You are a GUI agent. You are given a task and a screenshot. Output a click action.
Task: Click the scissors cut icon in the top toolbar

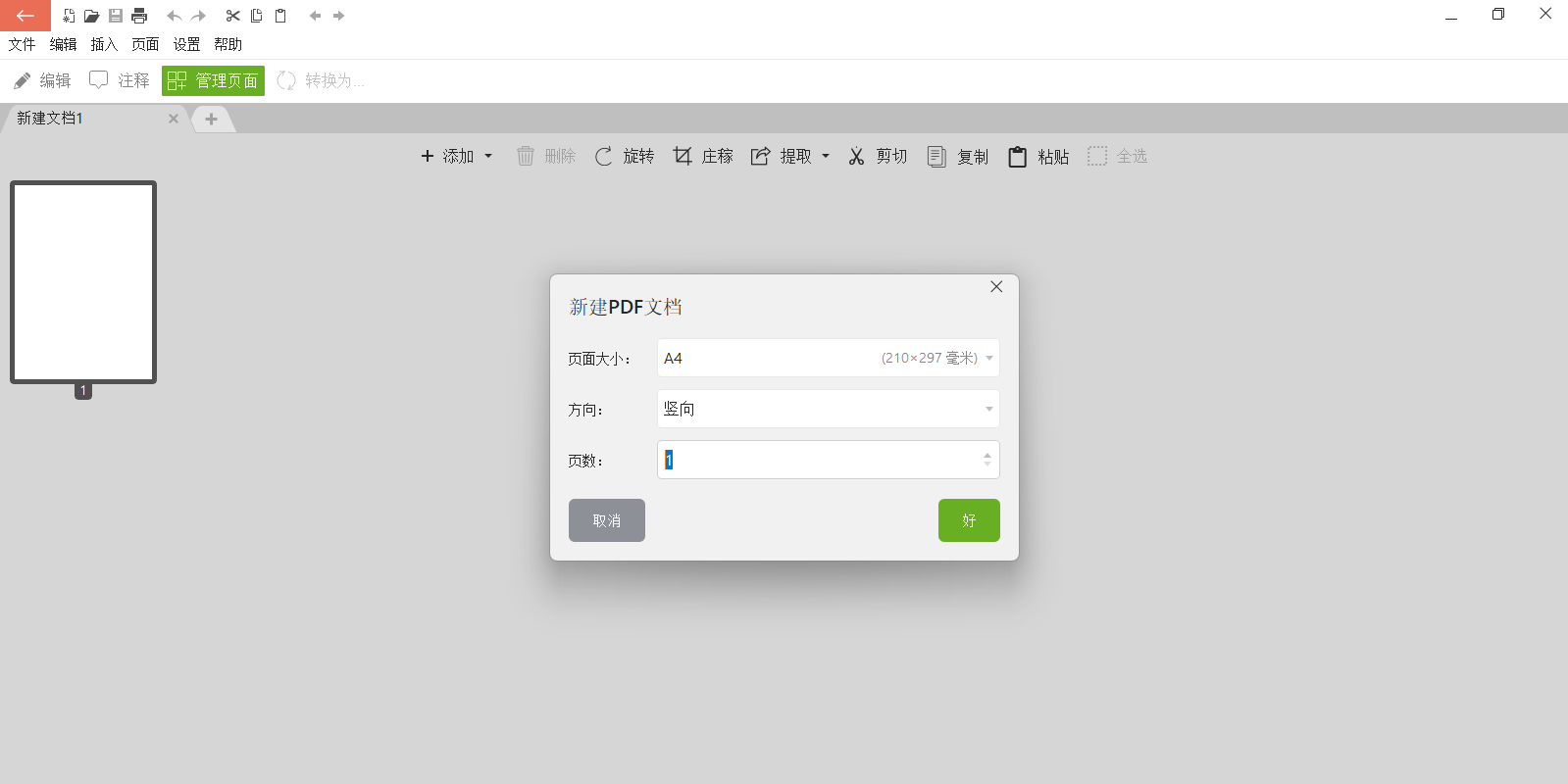click(232, 16)
